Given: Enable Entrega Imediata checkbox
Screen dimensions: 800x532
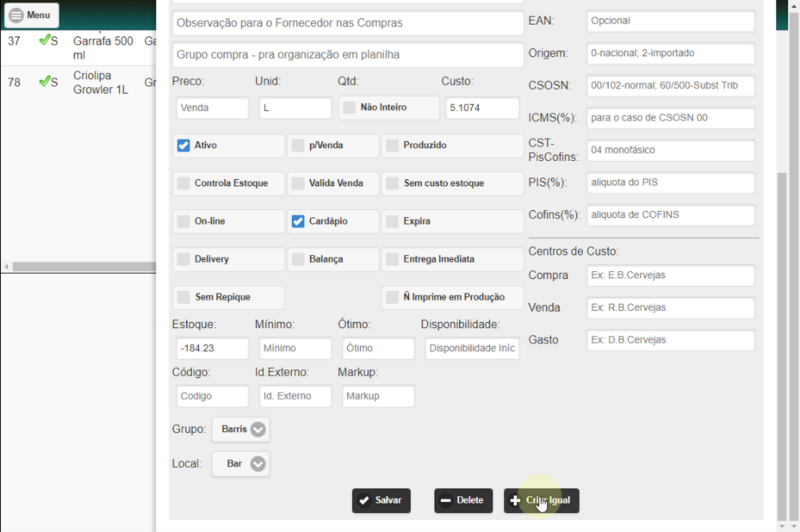Looking at the screenshot, I should [x=392, y=259].
